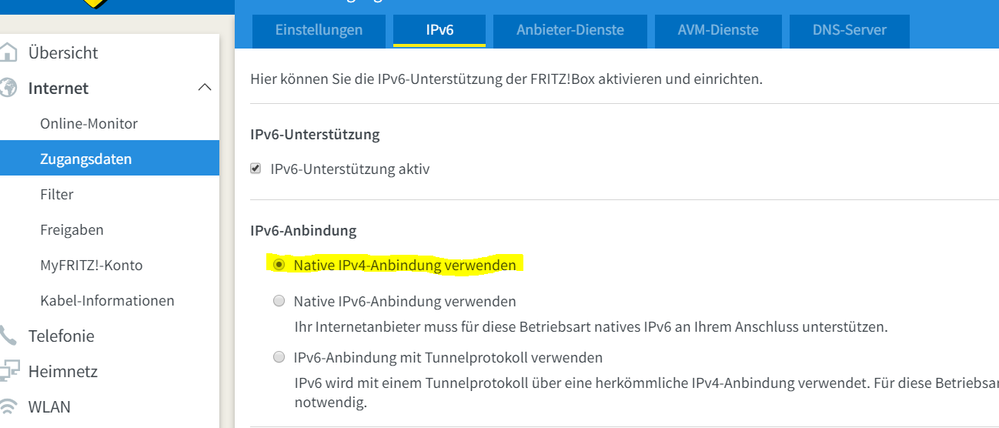This screenshot has width=999, height=428.
Task: Click the Native IPv6-Anbindung verwenden label
Action: (x=405, y=301)
